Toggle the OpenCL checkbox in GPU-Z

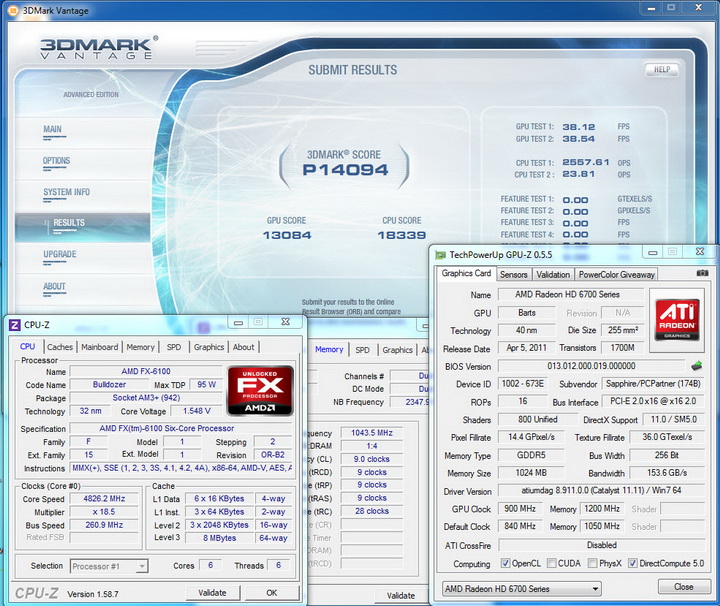(505, 563)
